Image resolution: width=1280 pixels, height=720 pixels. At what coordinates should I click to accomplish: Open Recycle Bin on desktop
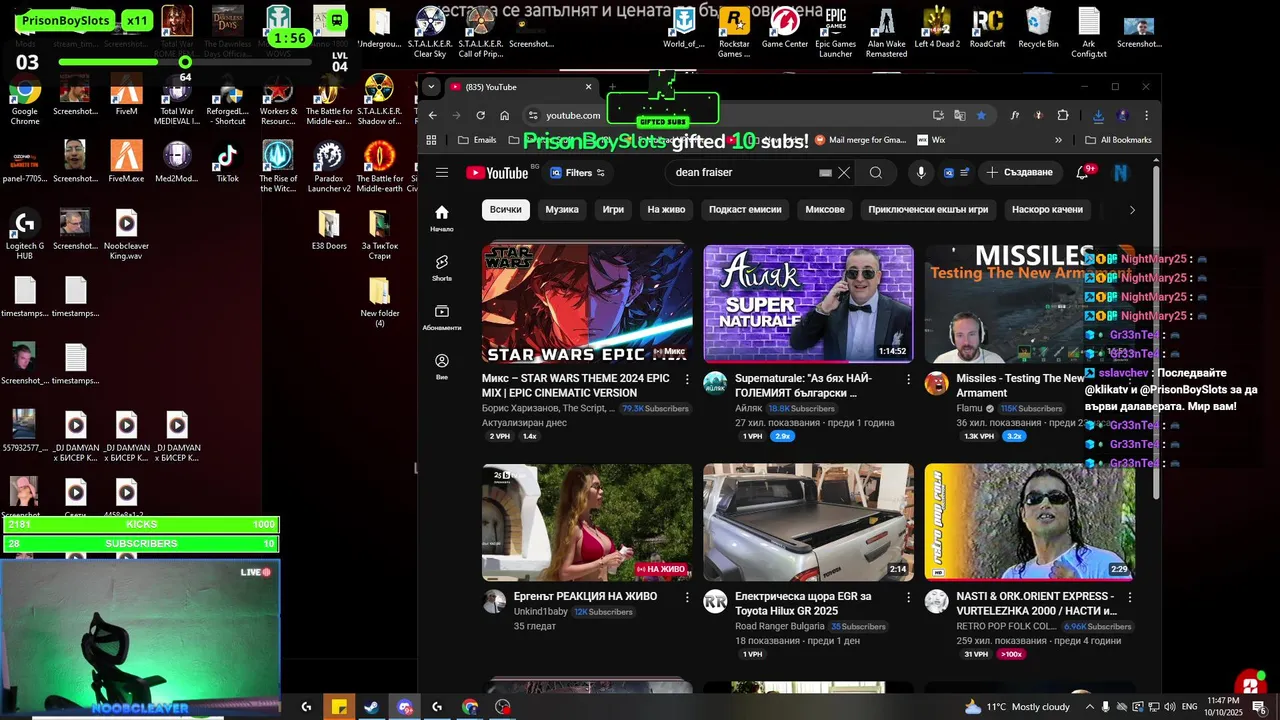tap(1038, 29)
